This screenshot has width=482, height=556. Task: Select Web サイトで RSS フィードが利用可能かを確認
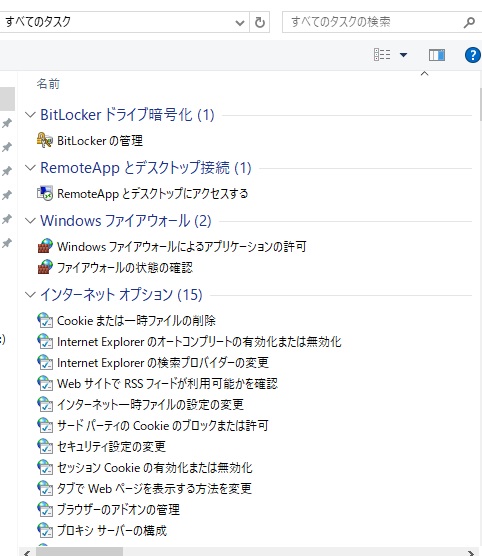[167, 383]
